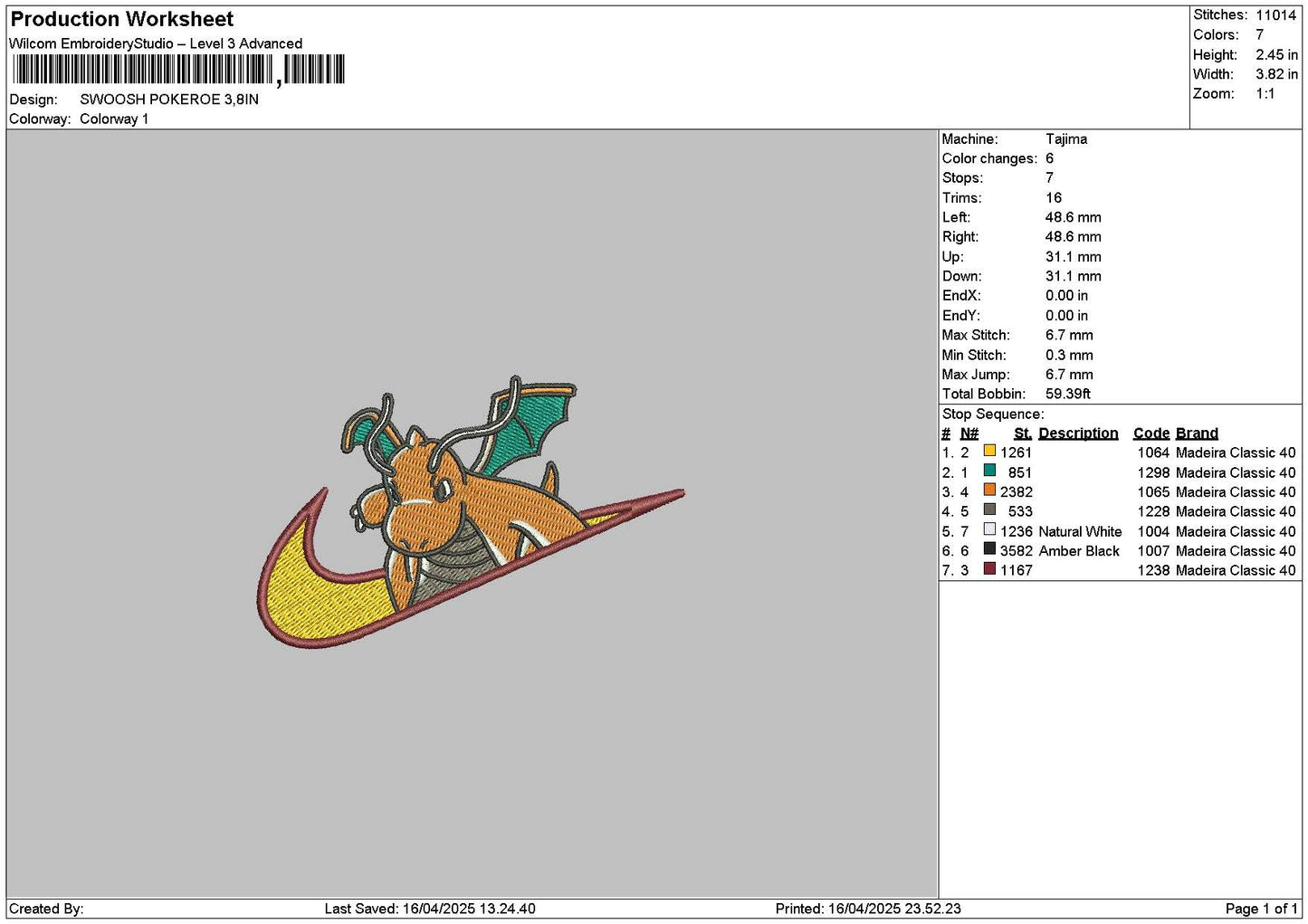Click the Min Stitch value 0.3 mm
1308x924 pixels.
(x=1069, y=356)
